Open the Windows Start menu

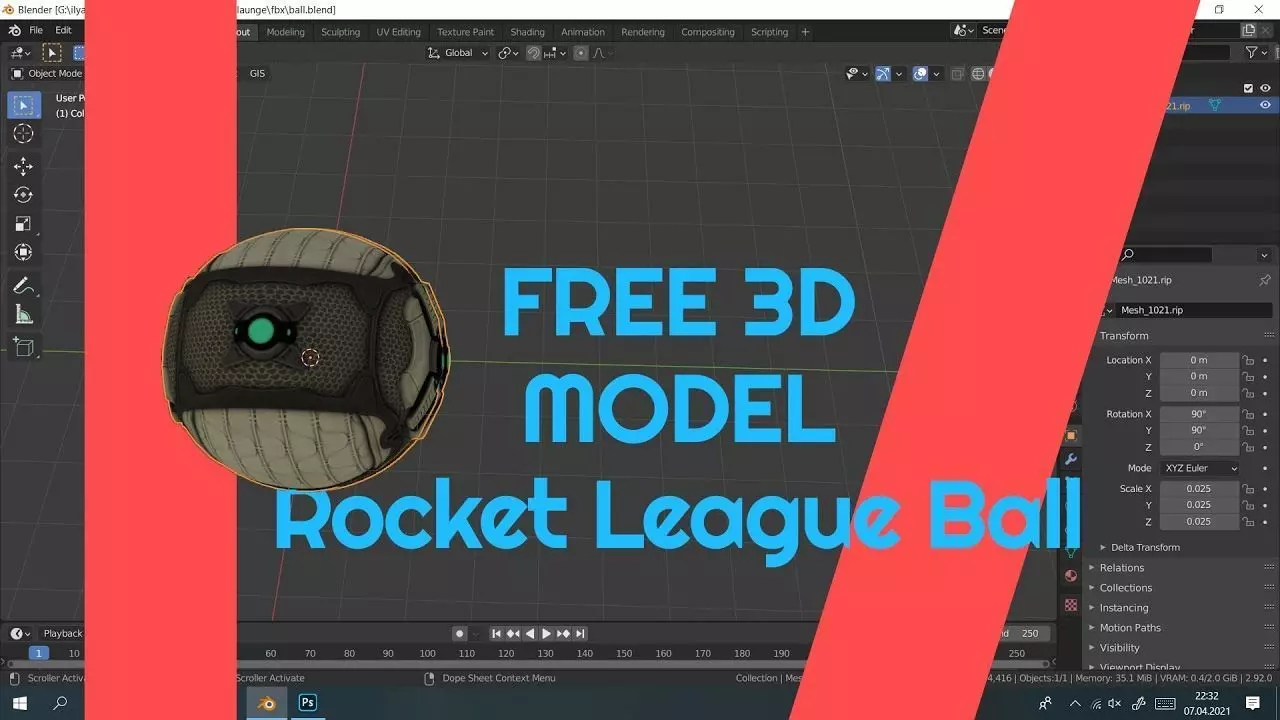click(19, 703)
